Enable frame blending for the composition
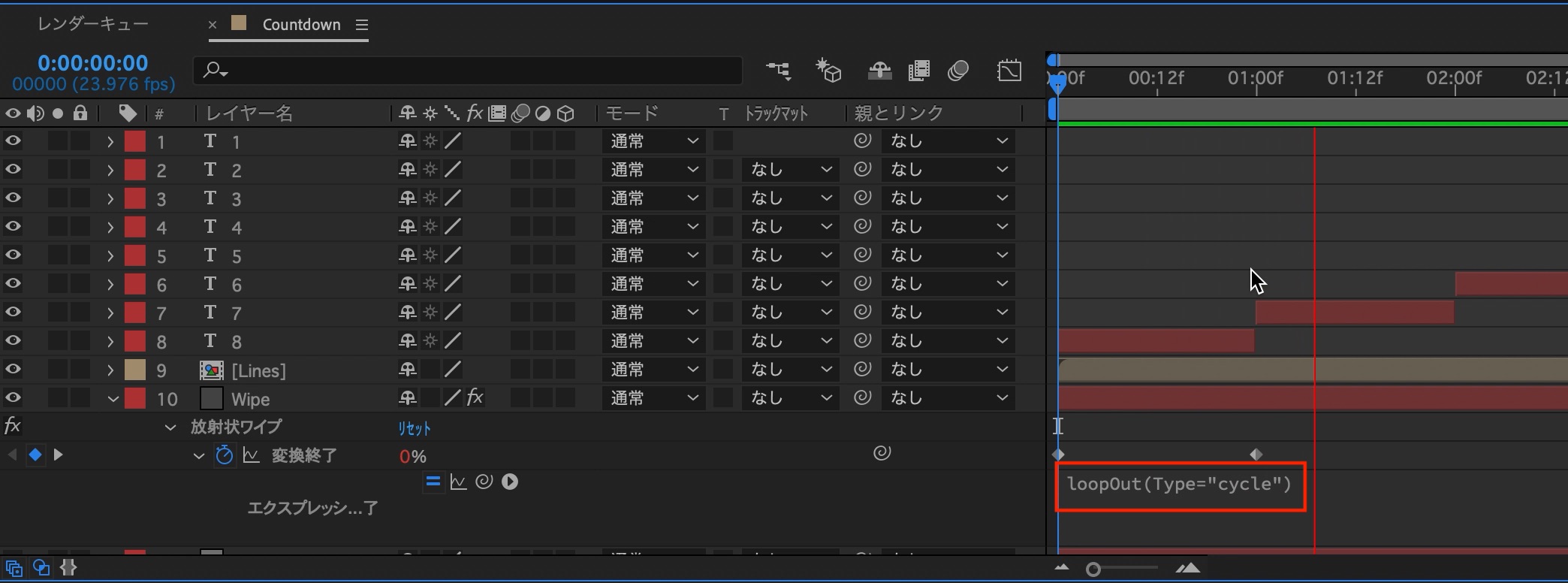 point(918,71)
